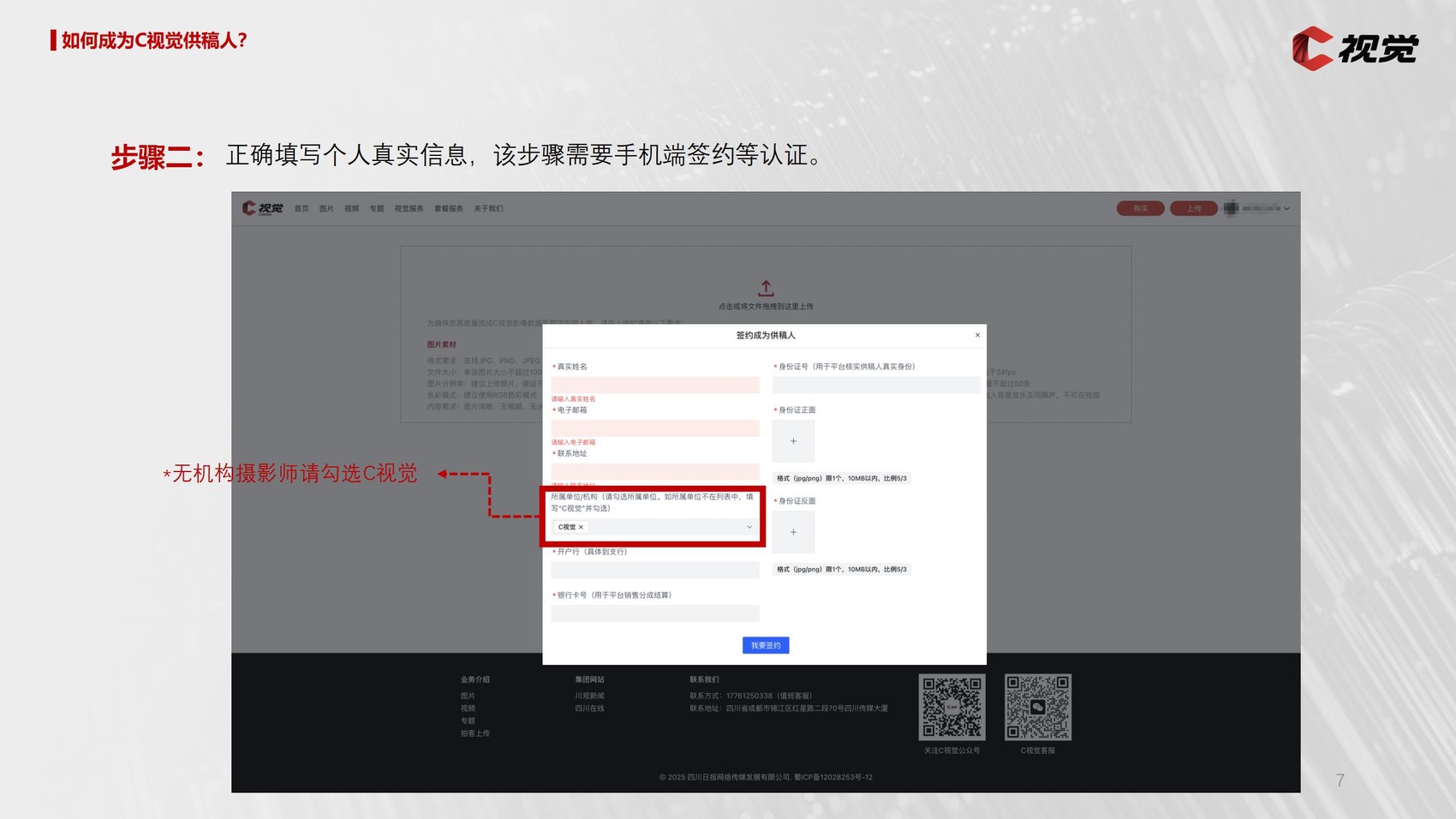Open the 川观新闻 footer link
The image size is (1456, 819).
tap(589, 696)
